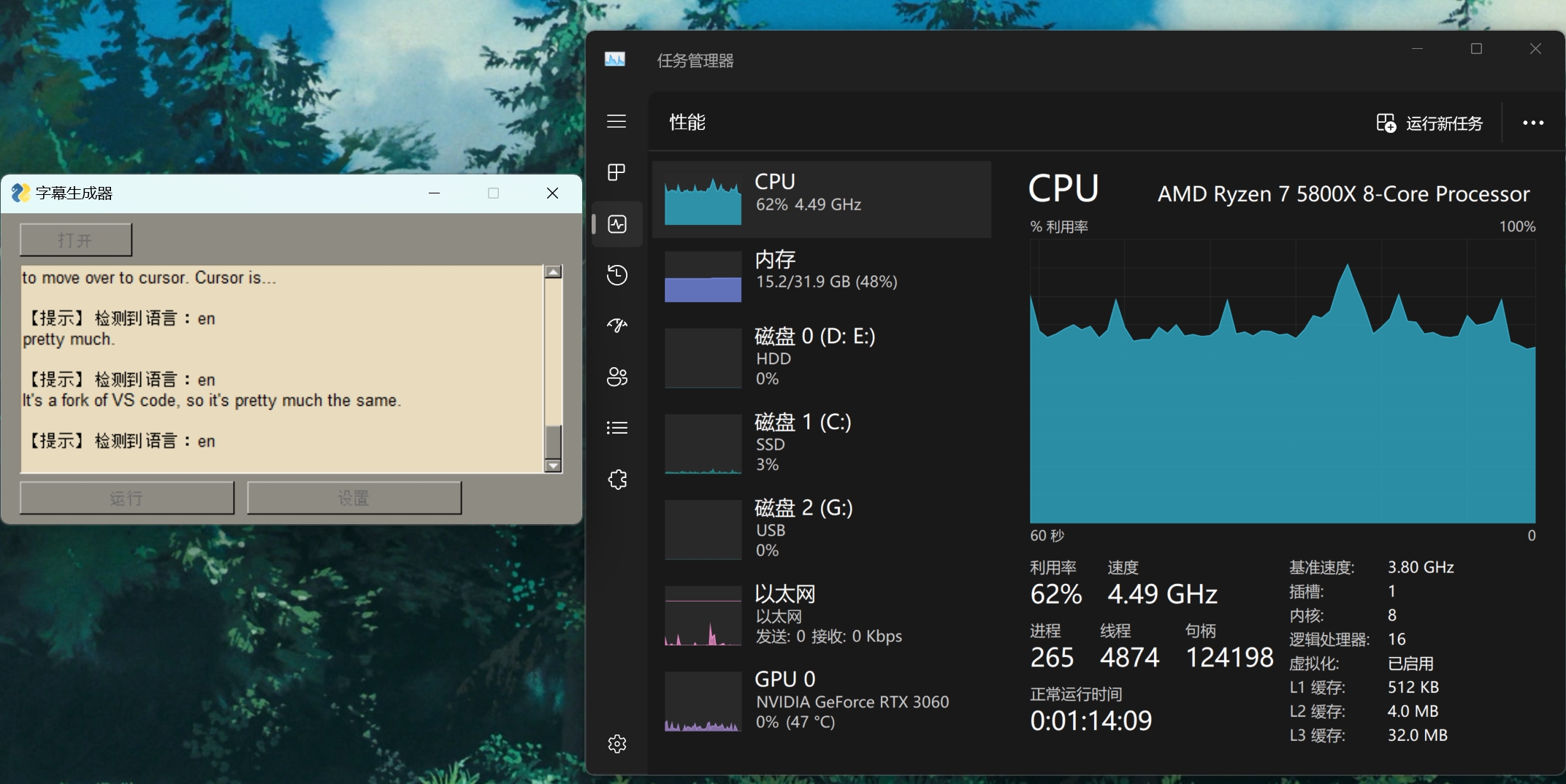Click the CPU mini graph thumbnail
The width and height of the screenshot is (1566, 784).
[703, 199]
